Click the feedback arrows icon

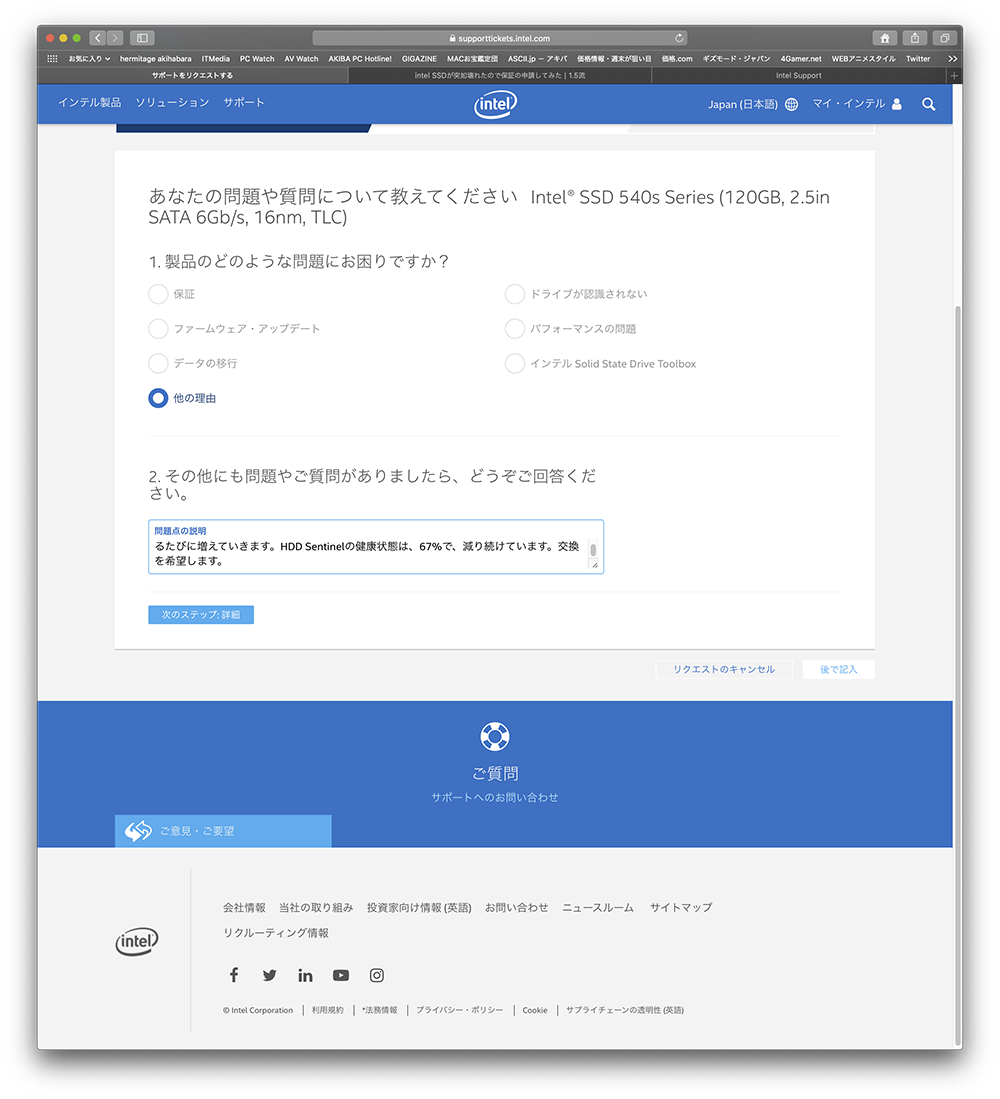tap(138, 831)
